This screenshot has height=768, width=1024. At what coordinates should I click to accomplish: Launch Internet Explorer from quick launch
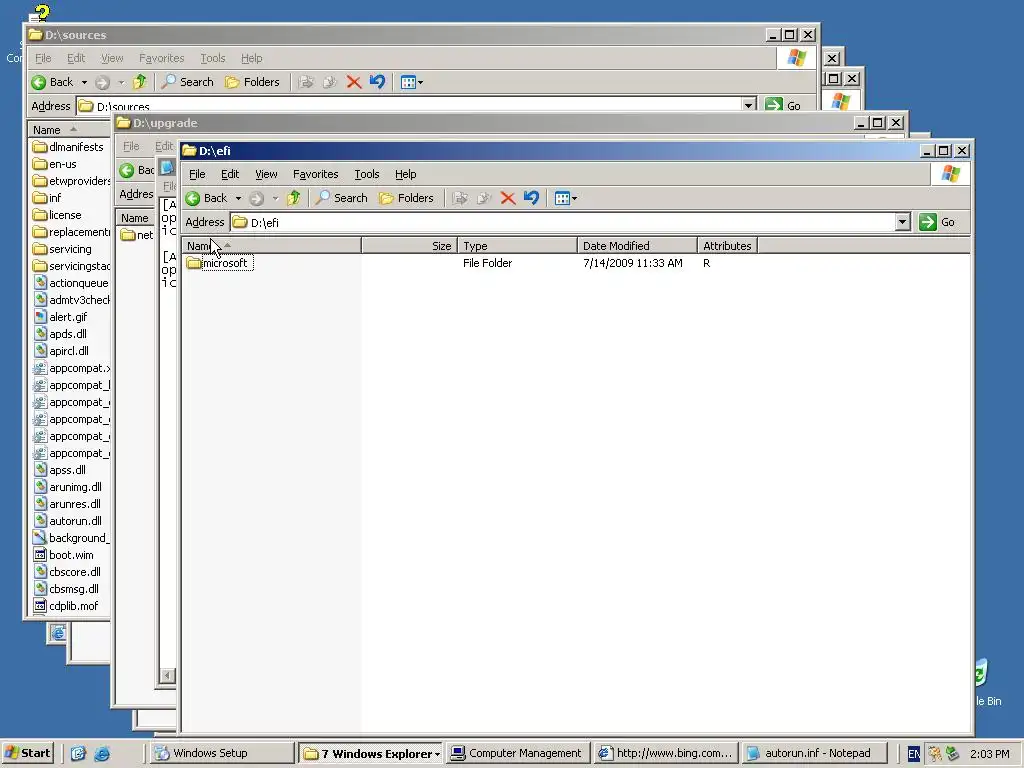[102, 754]
